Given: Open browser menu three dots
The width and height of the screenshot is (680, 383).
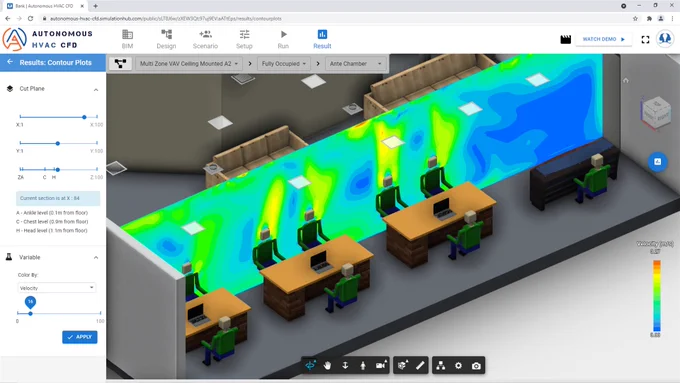Looking at the screenshot, I should [672, 19].
